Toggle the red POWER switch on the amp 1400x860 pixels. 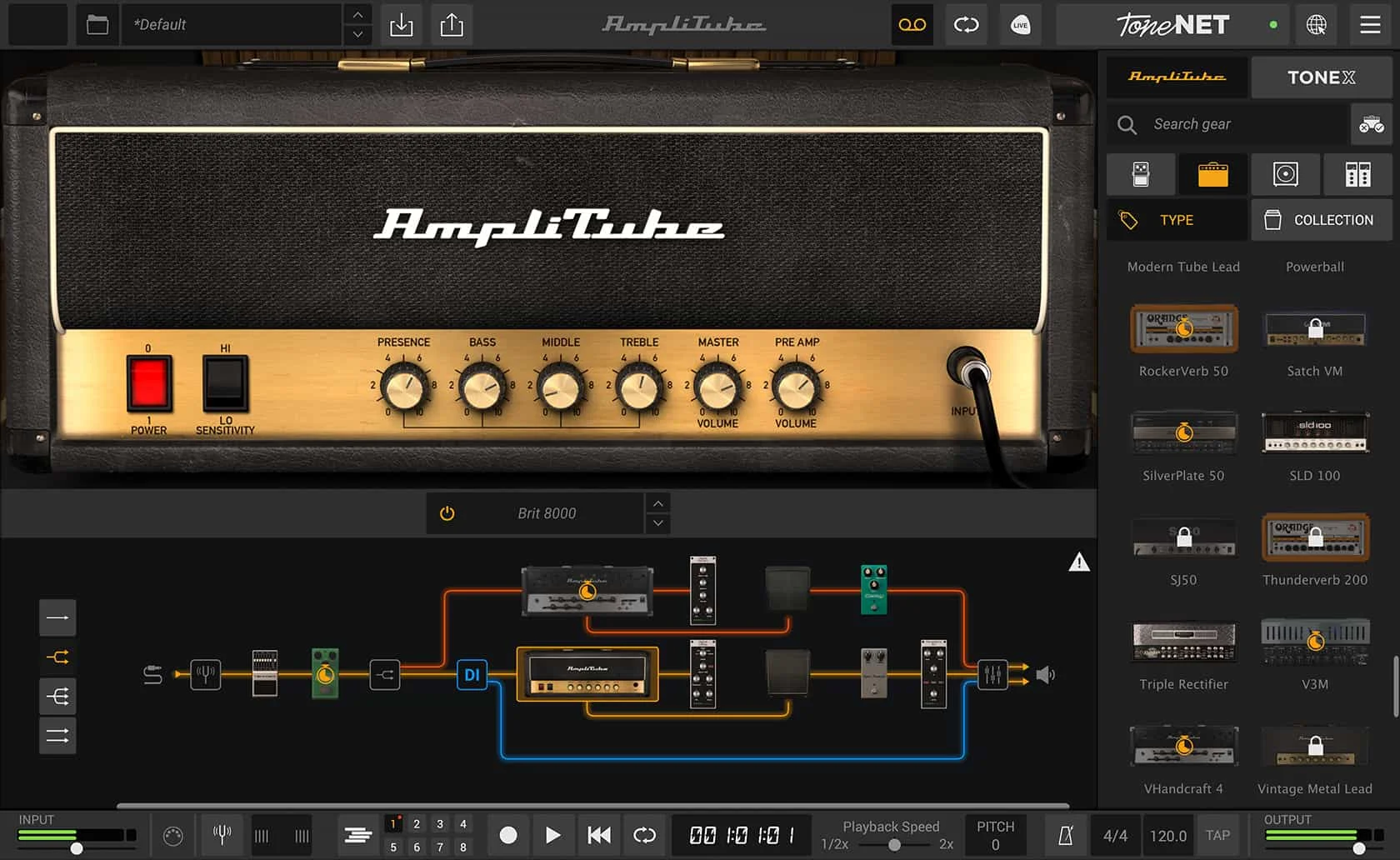pos(148,385)
